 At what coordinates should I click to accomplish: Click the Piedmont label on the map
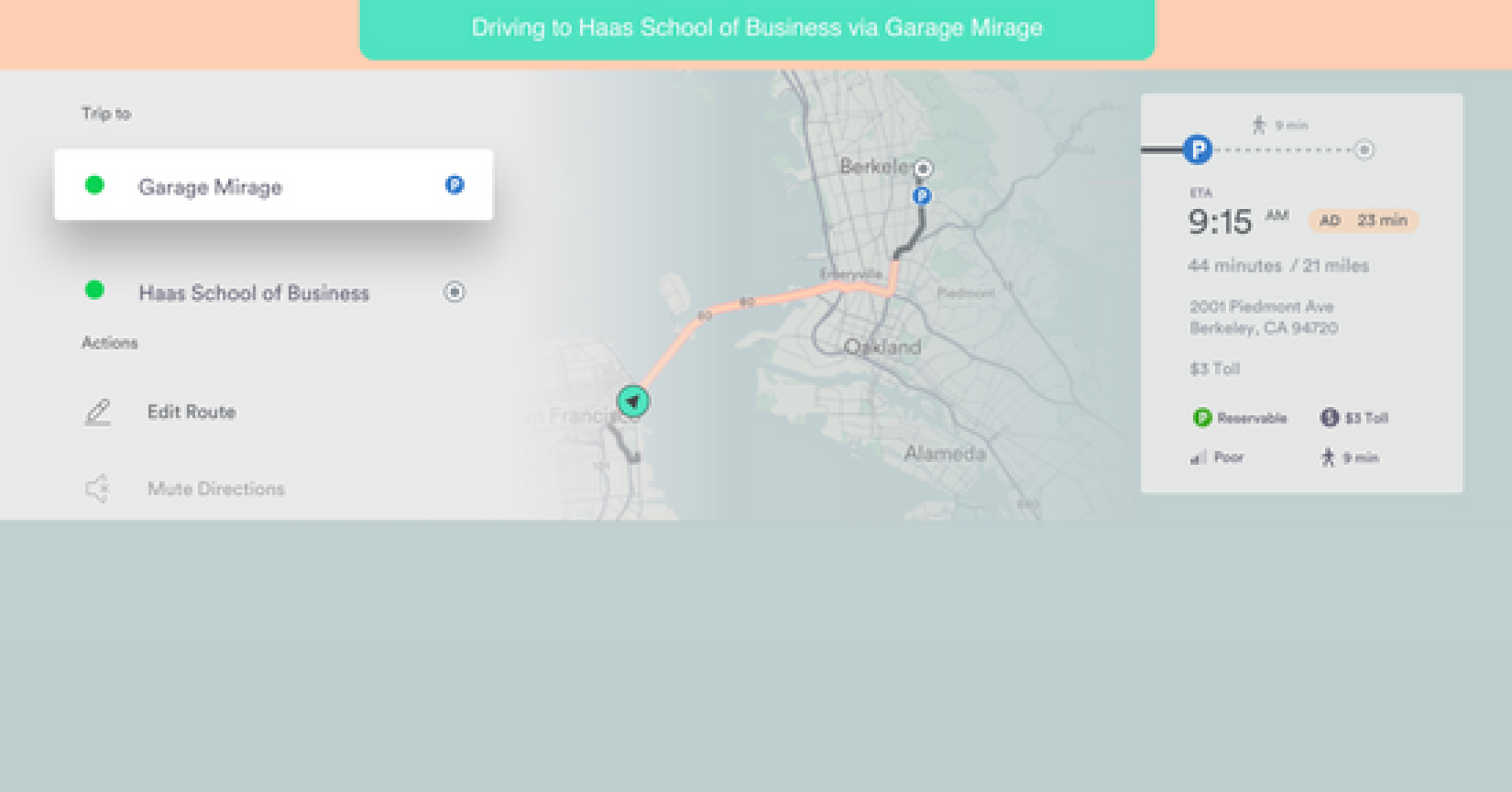pyautogui.click(x=966, y=293)
